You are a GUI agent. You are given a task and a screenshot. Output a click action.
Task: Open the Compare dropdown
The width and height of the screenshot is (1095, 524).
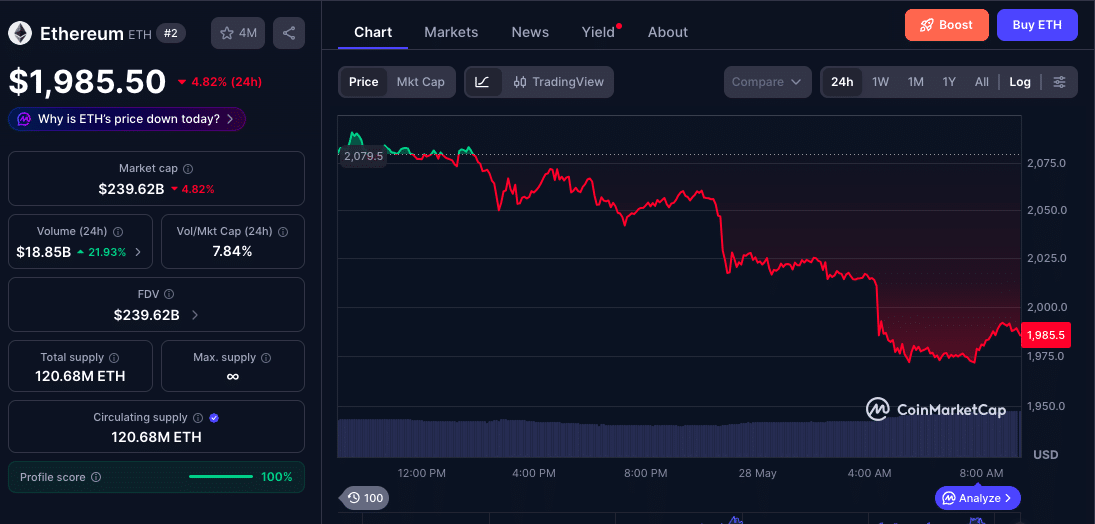point(767,82)
